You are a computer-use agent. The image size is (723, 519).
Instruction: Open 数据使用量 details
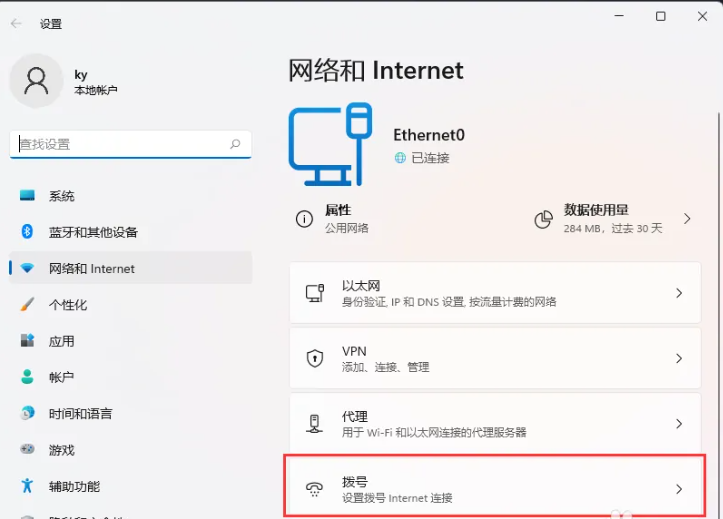613,218
